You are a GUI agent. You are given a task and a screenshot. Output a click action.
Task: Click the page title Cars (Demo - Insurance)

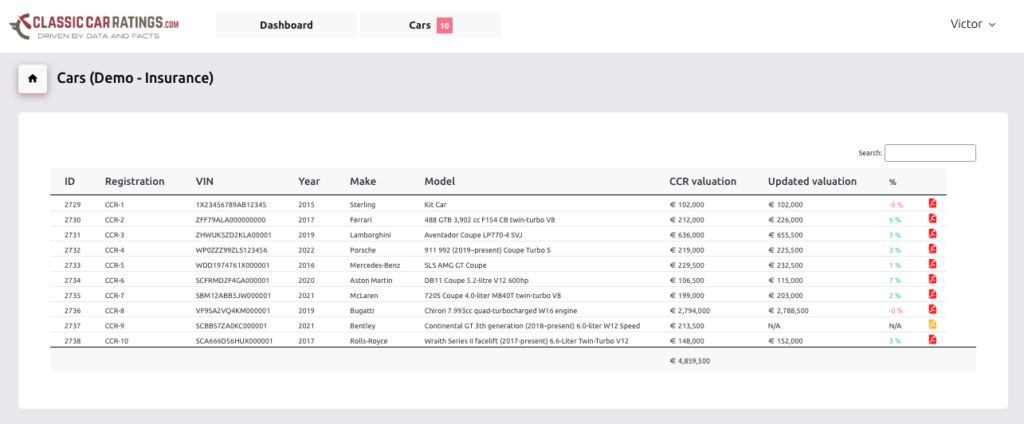tap(135, 78)
